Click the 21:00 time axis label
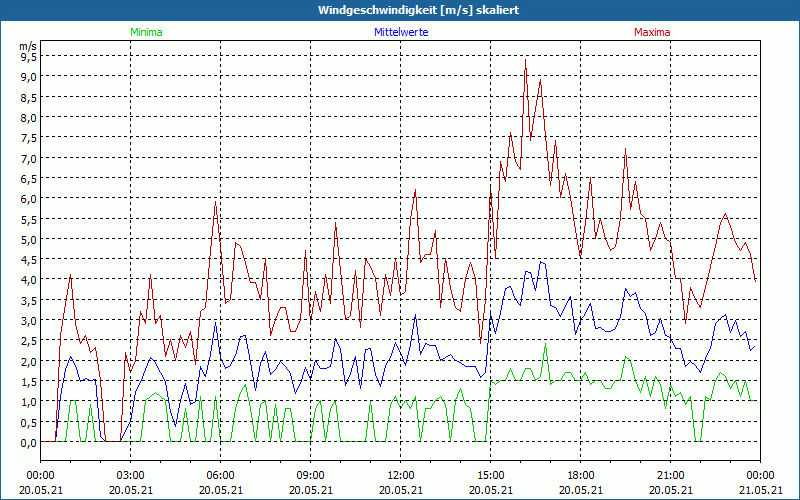The image size is (800, 500). tap(670, 475)
